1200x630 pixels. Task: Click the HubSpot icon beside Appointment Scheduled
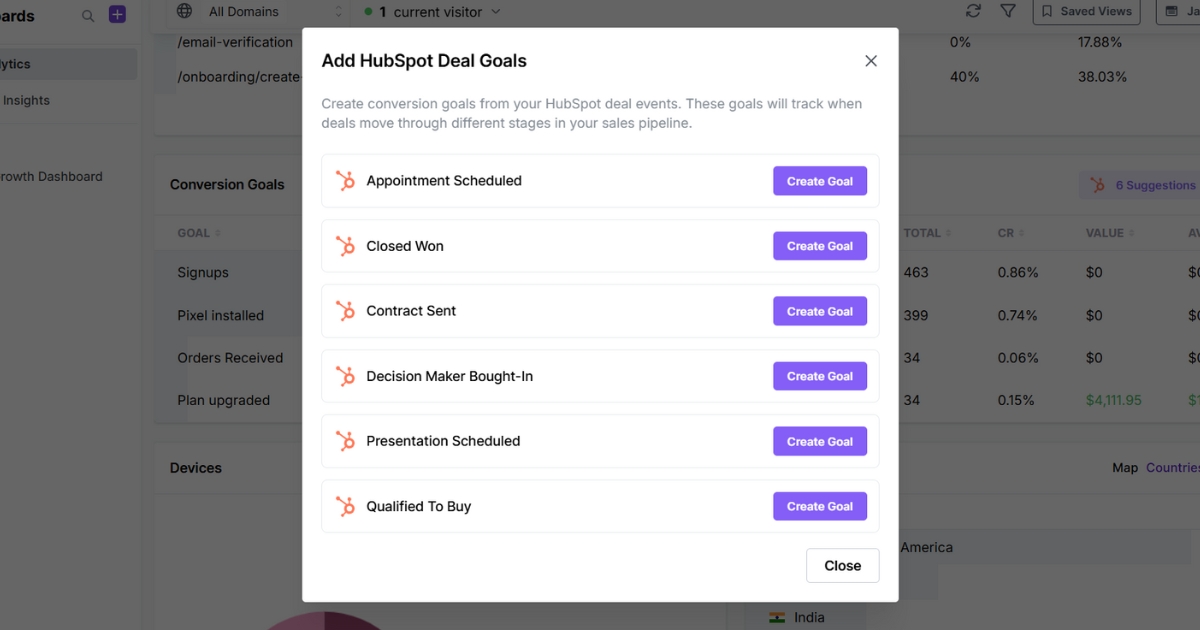tap(345, 181)
